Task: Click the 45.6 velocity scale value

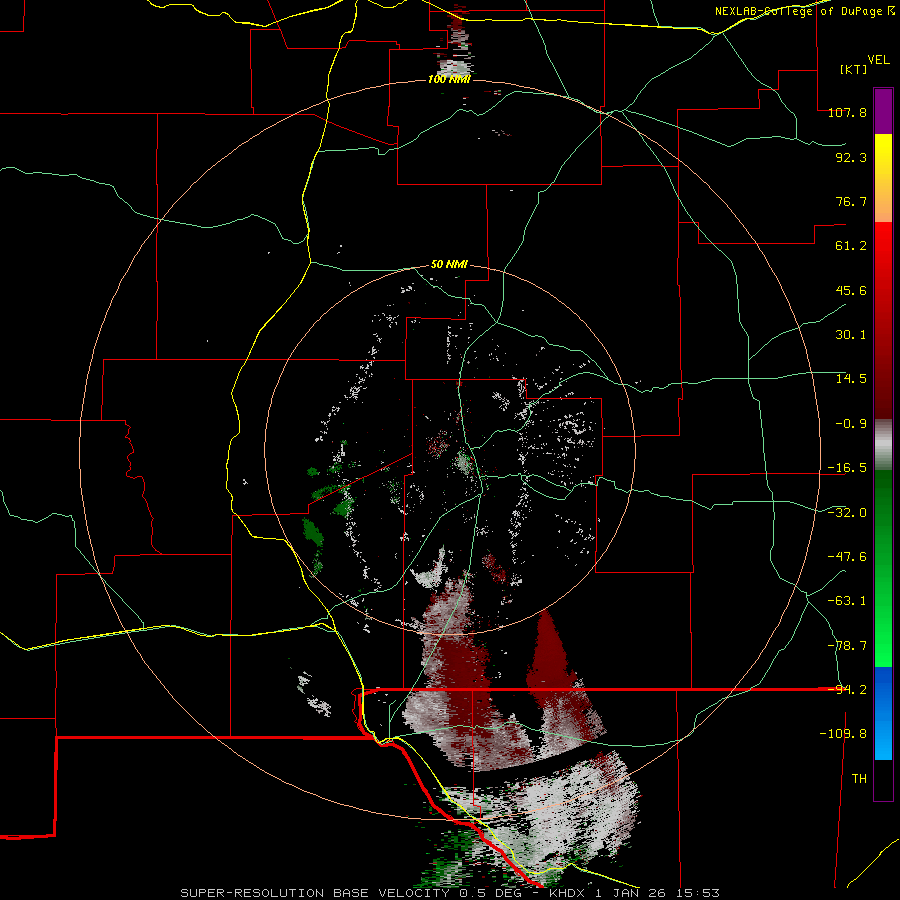Action: click(851, 290)
